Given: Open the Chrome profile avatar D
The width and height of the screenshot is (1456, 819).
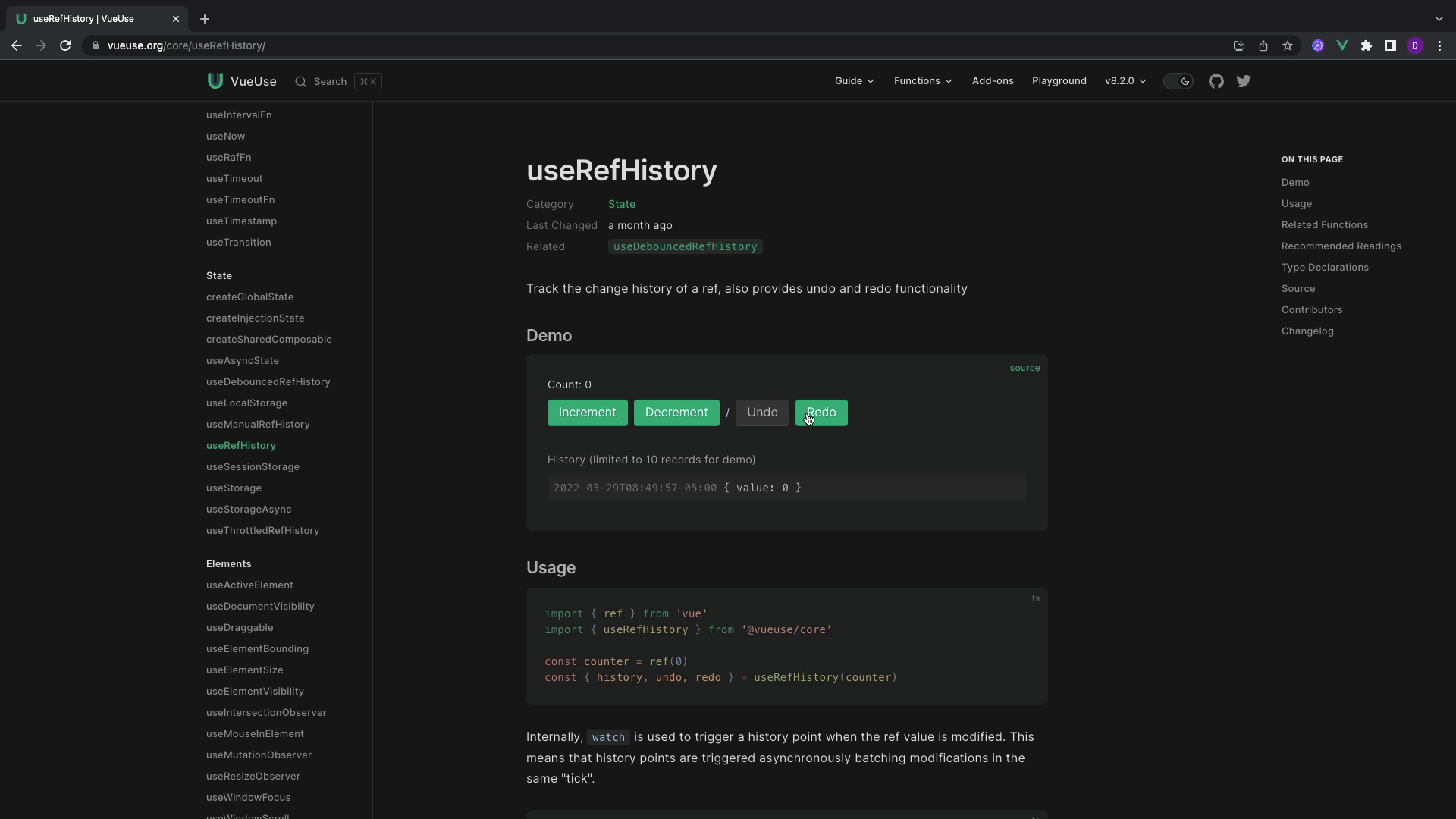Looking at the screenshot, I should (1415, 45).
